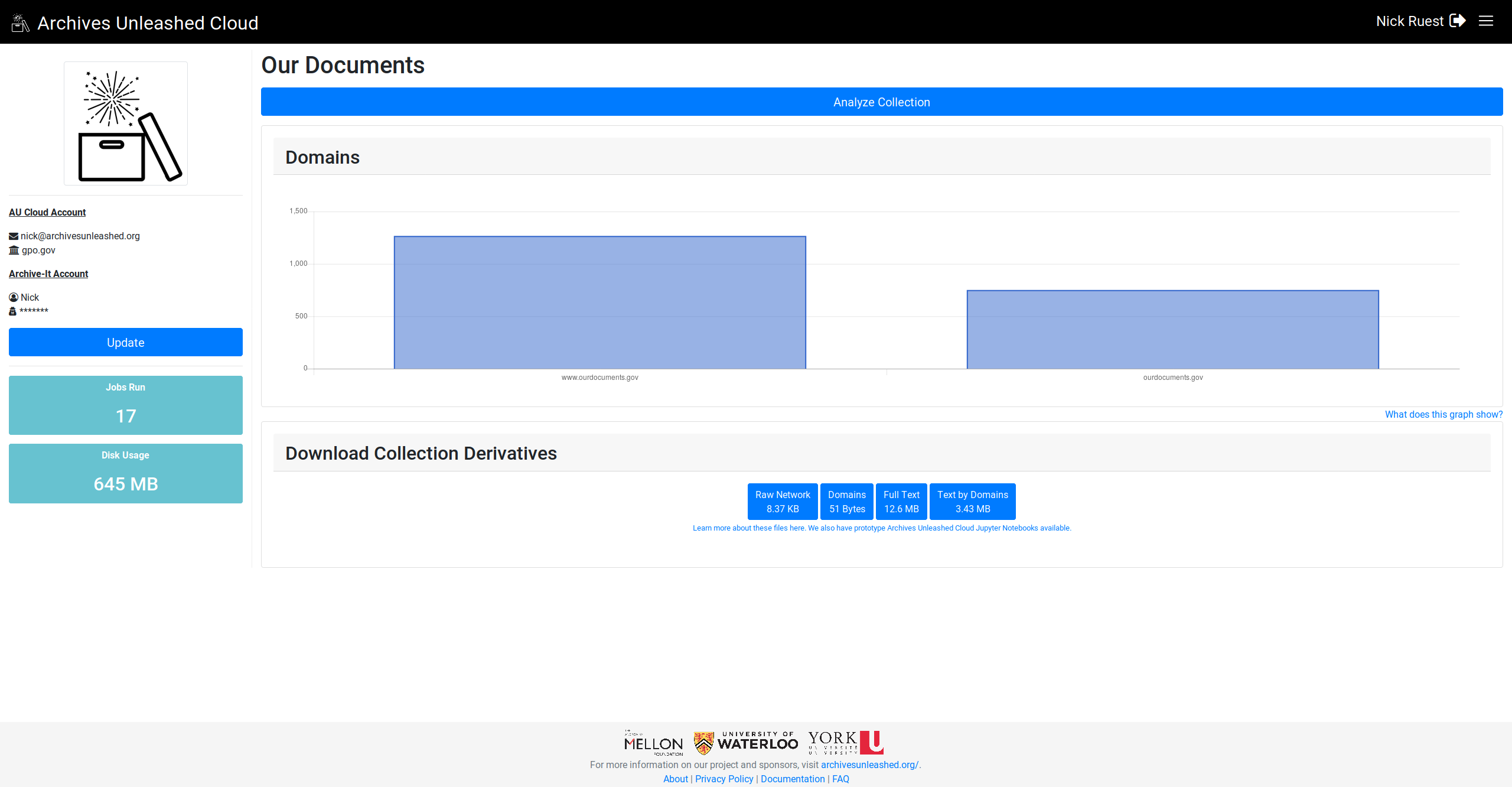Screen dimensions: 1512x787
Task: Click the logout arrow icon beside Nick Ruest
Action: (1458, 21)
